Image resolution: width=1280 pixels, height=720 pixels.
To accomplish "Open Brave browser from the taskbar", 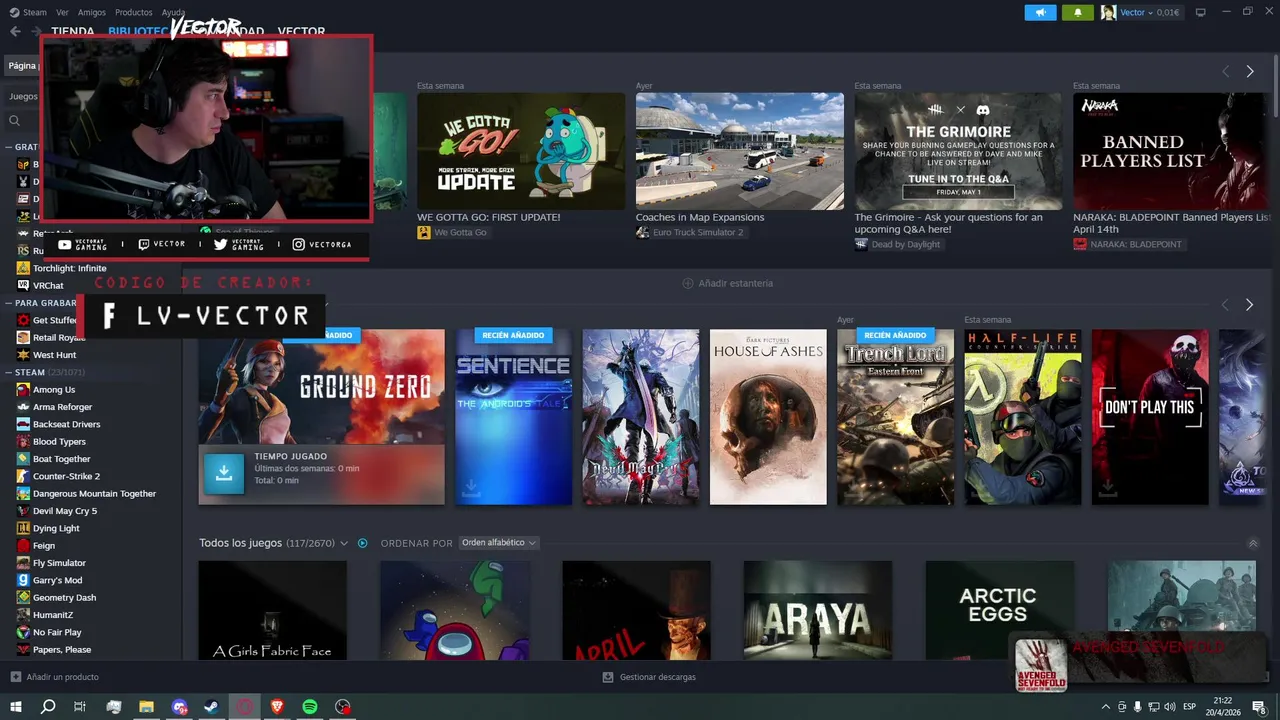I will tap(277, 707).
